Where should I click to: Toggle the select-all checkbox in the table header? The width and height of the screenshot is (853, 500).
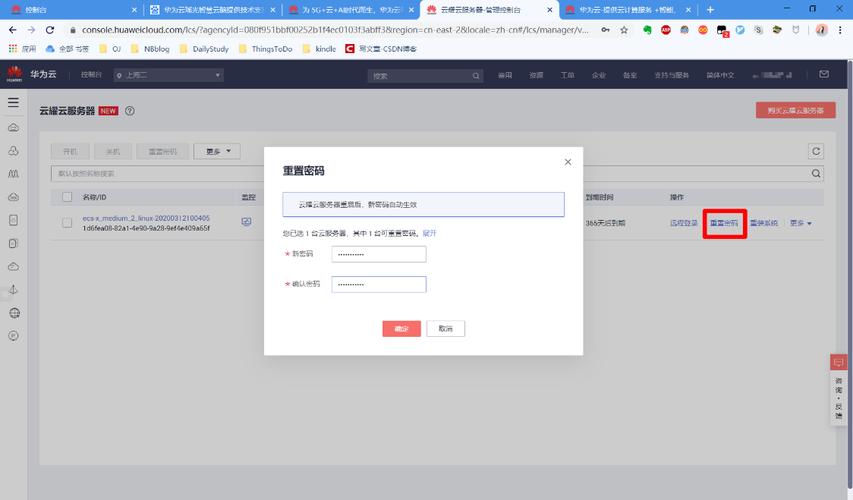(67, 197)
